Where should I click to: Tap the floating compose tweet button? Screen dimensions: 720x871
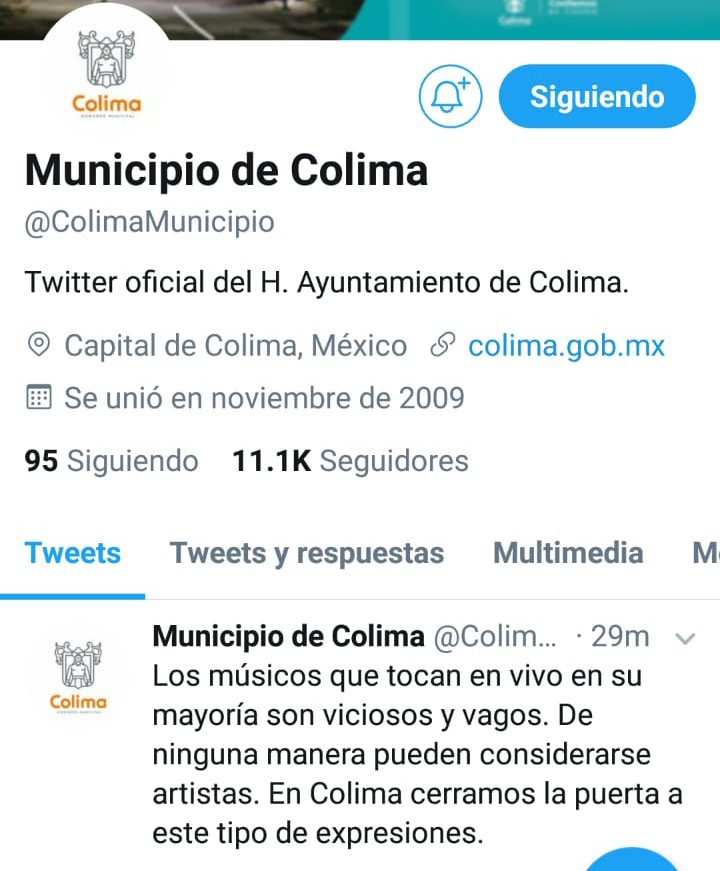(x=631, y=859)
